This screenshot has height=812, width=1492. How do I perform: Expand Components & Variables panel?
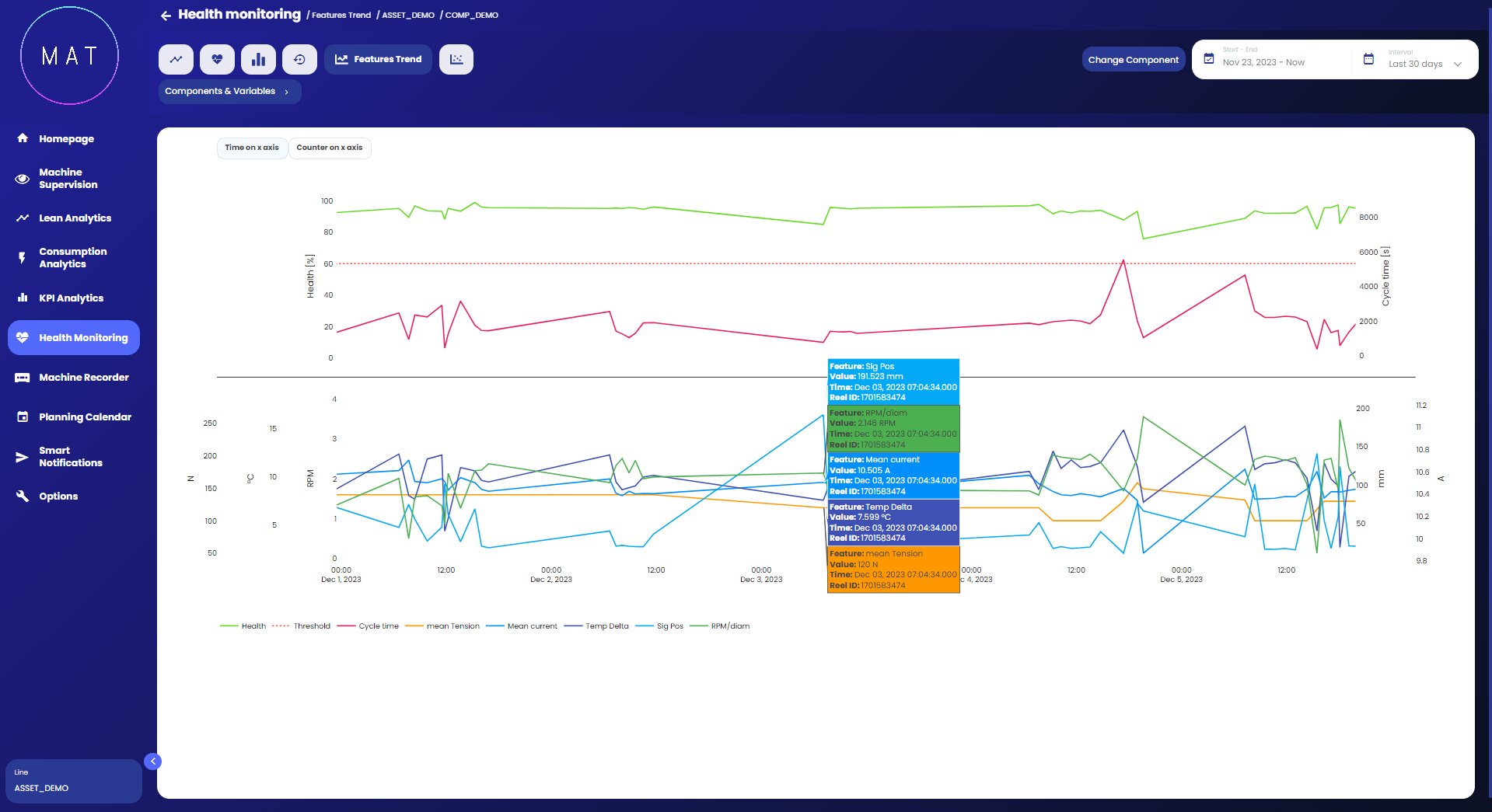click(x=229, y=92)
